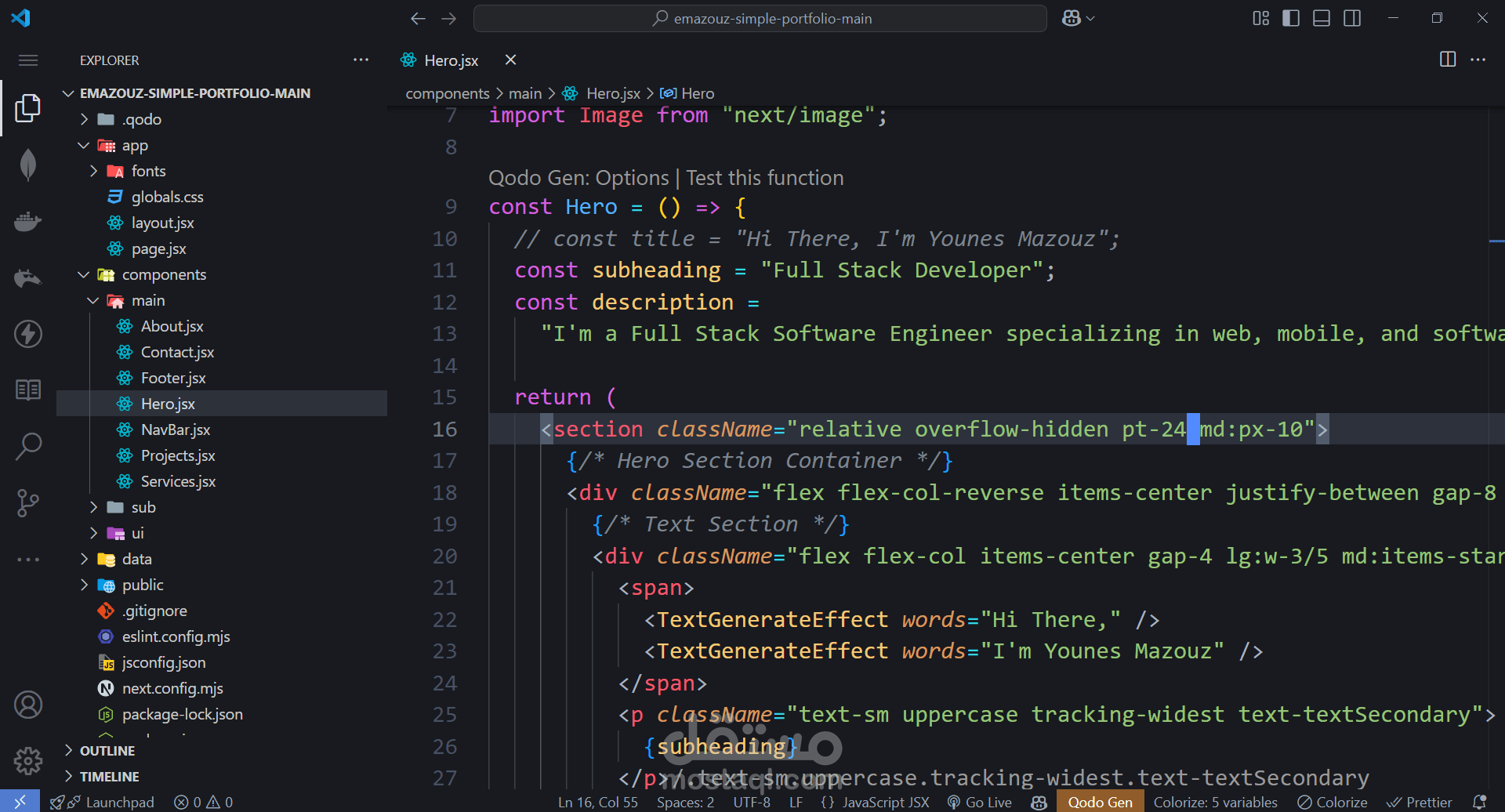Expand the OUTLINE section

pyautogui.click(x=107, y=751)
